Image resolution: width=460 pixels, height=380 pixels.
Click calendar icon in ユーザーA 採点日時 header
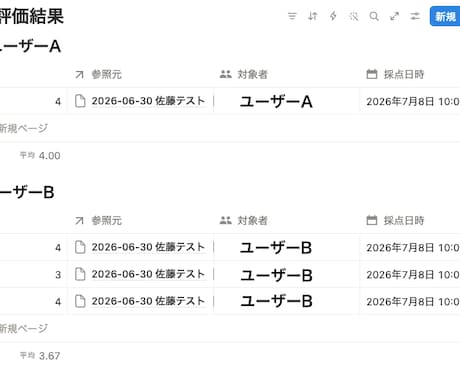pyautogui.click(x=372, y=74)
